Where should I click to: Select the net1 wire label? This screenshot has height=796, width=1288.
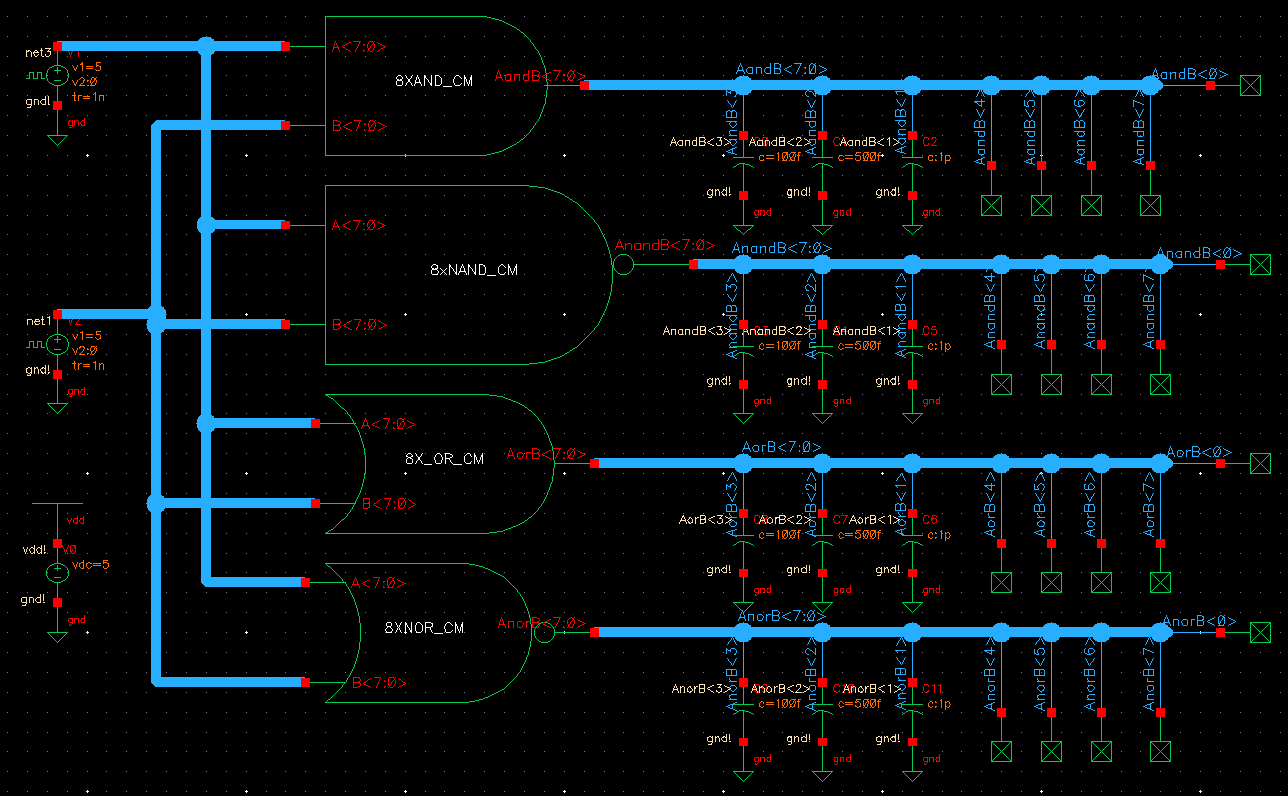pos(38,321)
